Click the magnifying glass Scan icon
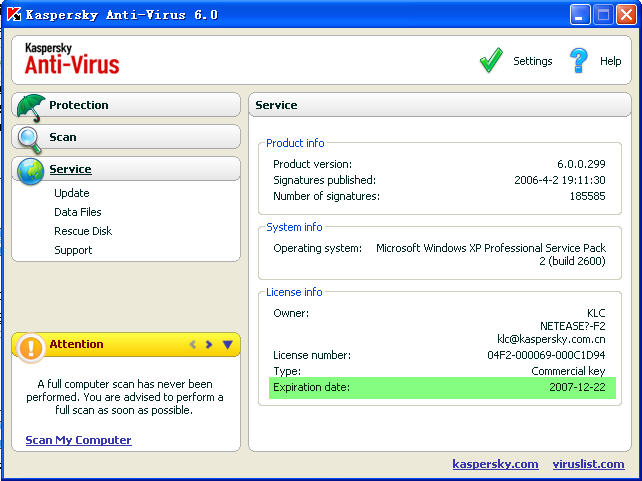 [29, 140]
